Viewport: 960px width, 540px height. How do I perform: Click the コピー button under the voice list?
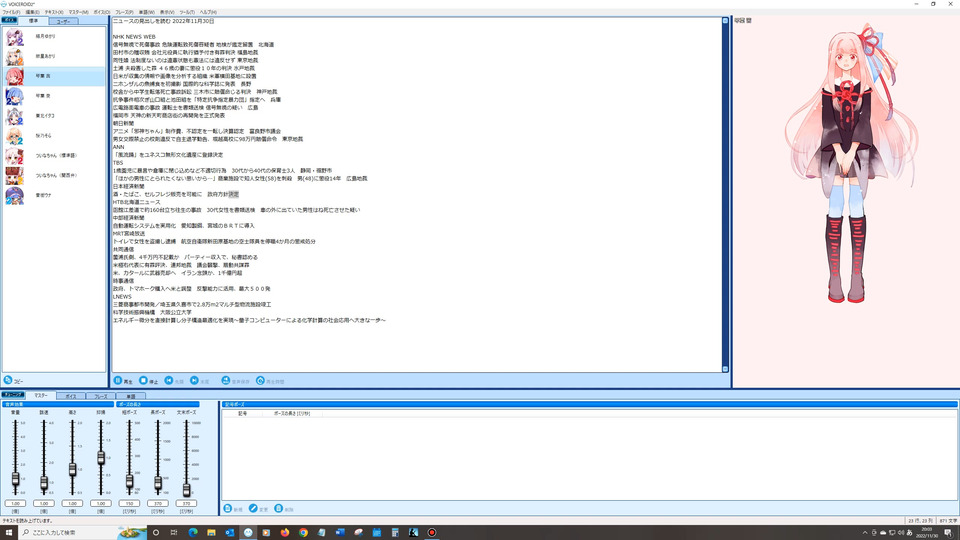coord(13,381)
